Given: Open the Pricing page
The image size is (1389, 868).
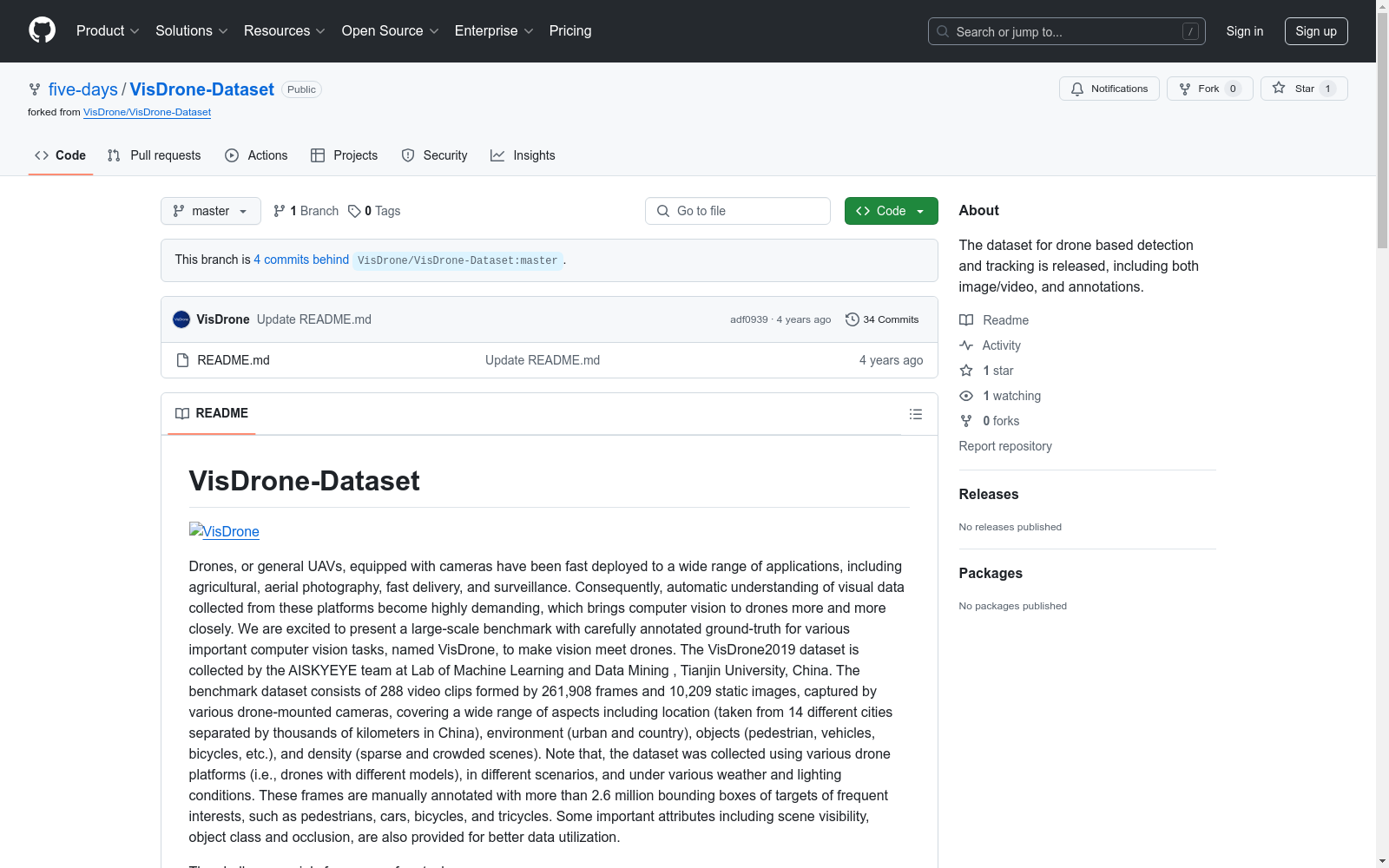Looking at the screenshot, I should (x=570, y=31).
